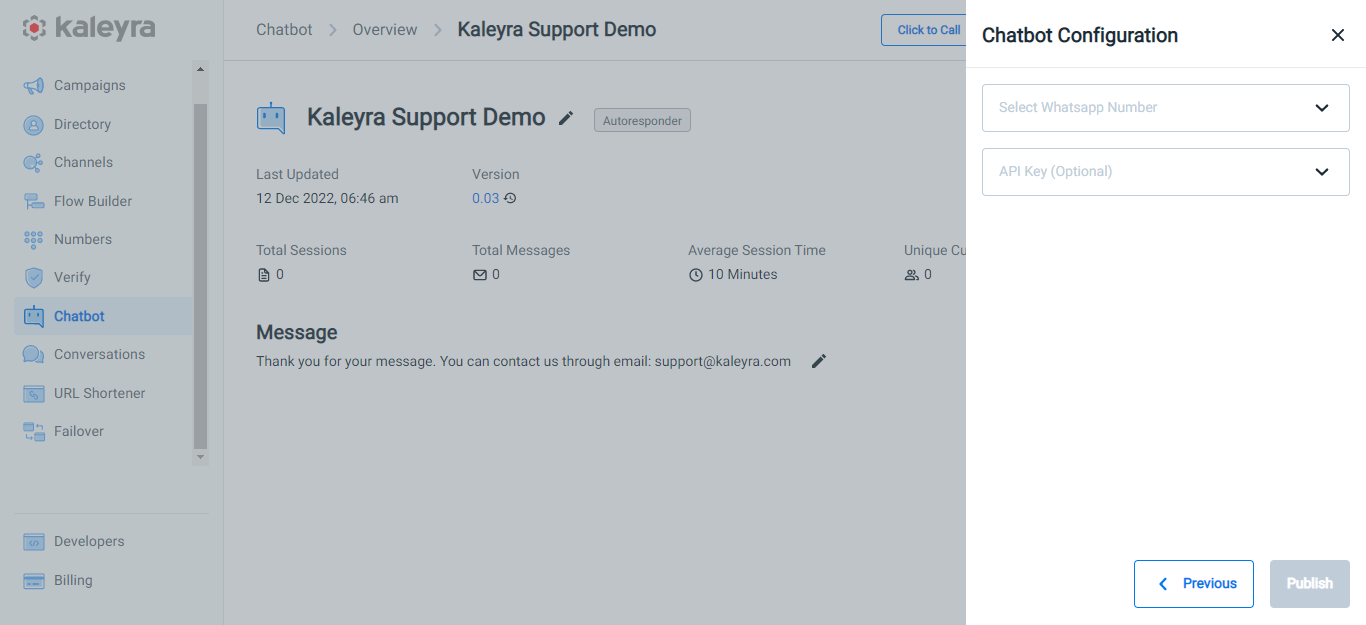
Task: Click the '10 Minutes' session time value
Action: pyautogui.click(x=742, y=275)
